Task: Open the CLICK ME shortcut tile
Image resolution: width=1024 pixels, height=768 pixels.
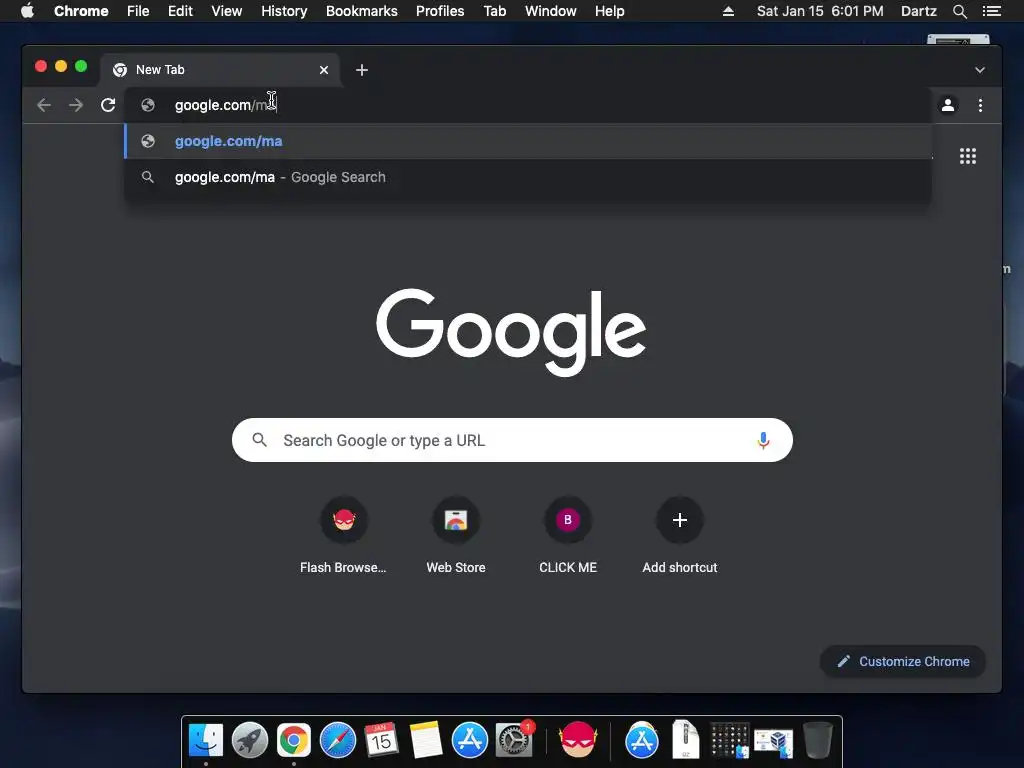Action: coord(568,537)
